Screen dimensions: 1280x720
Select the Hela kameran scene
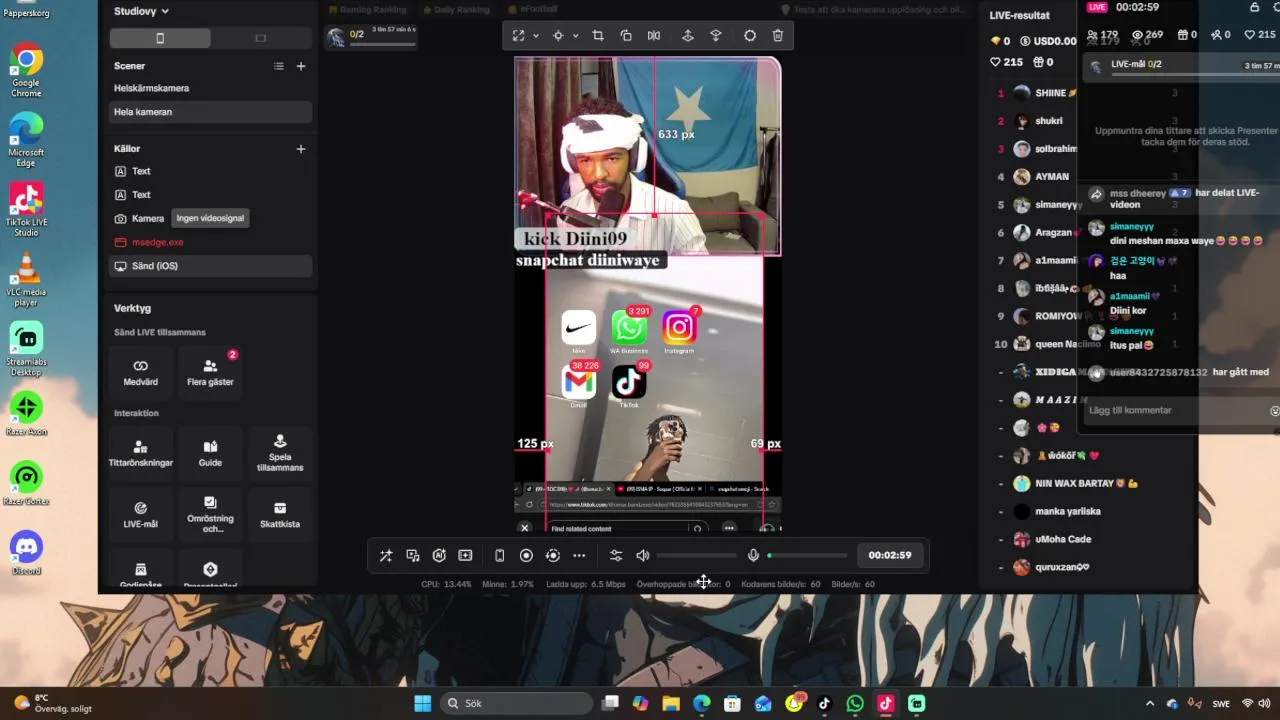tap(210, 112)
